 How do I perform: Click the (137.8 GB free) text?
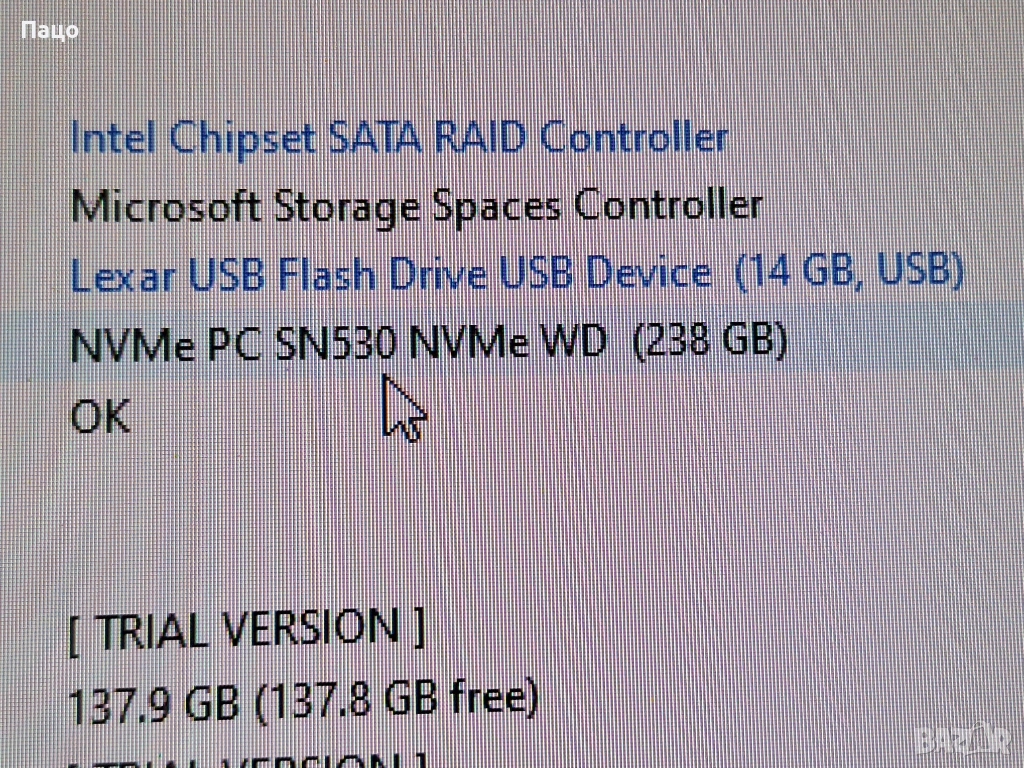[x=396, y=701]
